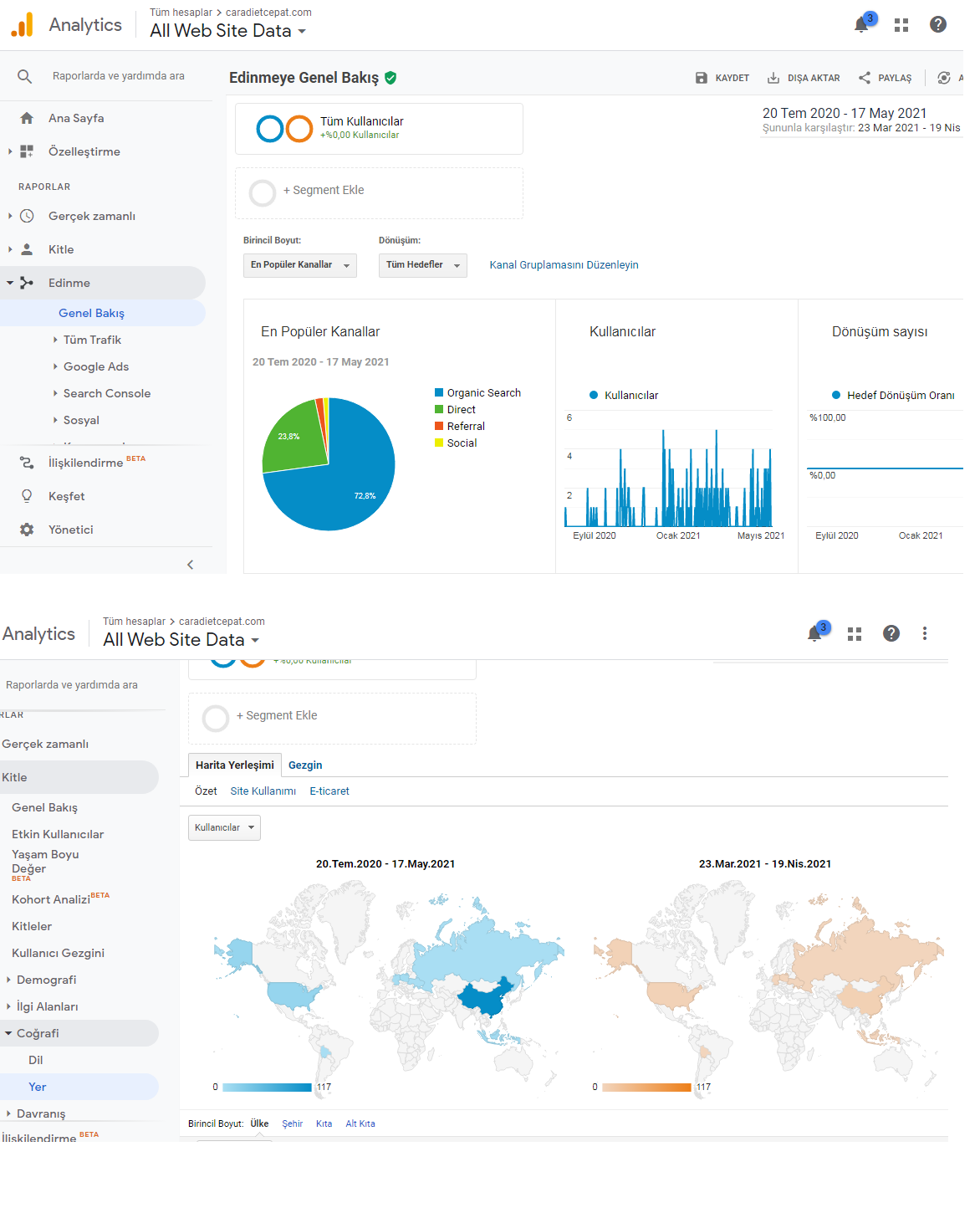Click the Ana Sayfa home icon

[x=27, y=118]
